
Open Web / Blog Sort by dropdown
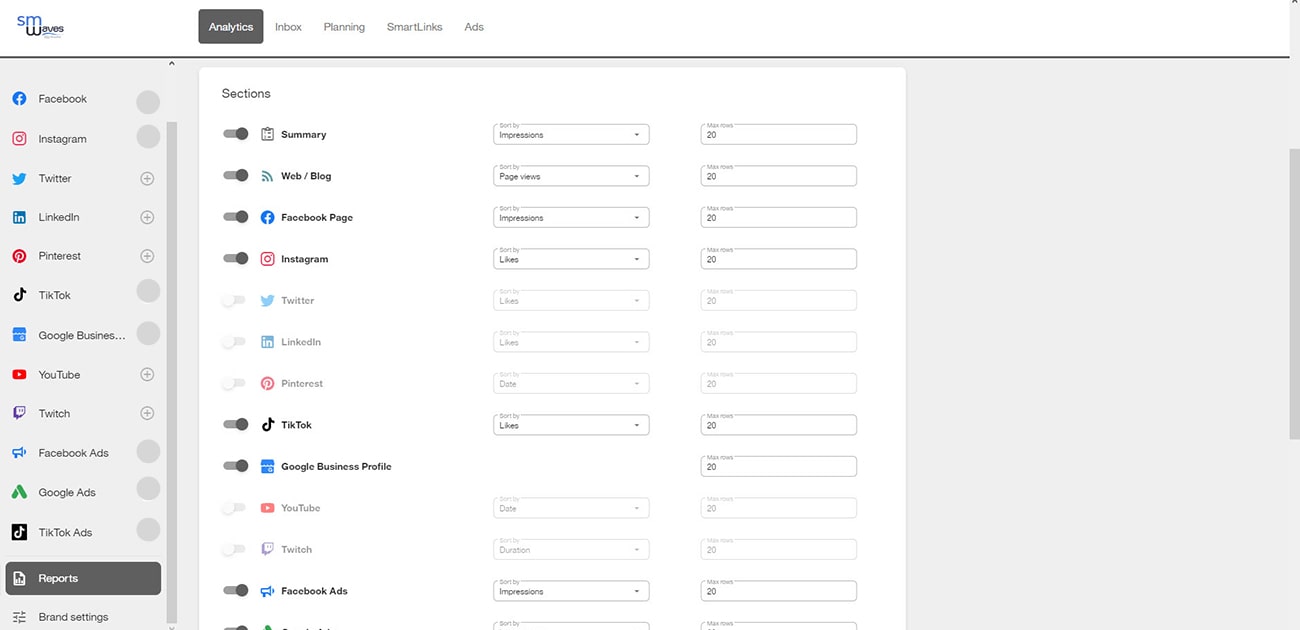click(x=571, y=176)
